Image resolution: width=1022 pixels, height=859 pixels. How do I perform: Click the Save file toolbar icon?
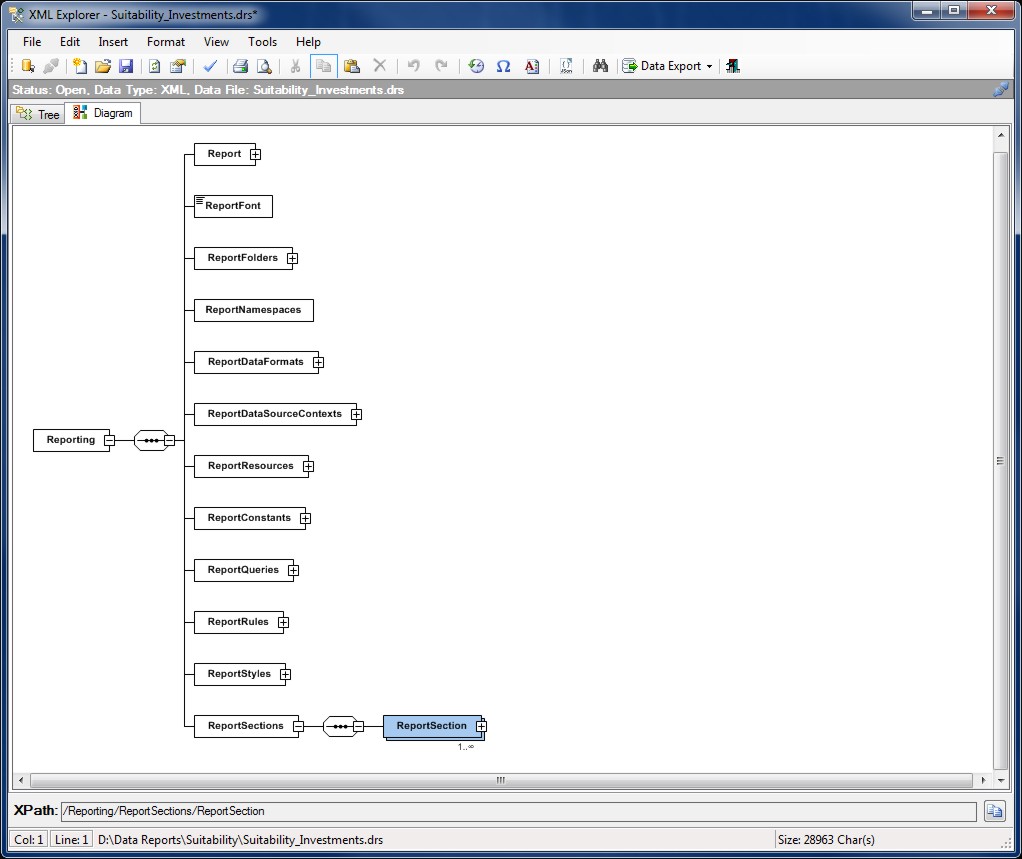(x=126, y=66)
